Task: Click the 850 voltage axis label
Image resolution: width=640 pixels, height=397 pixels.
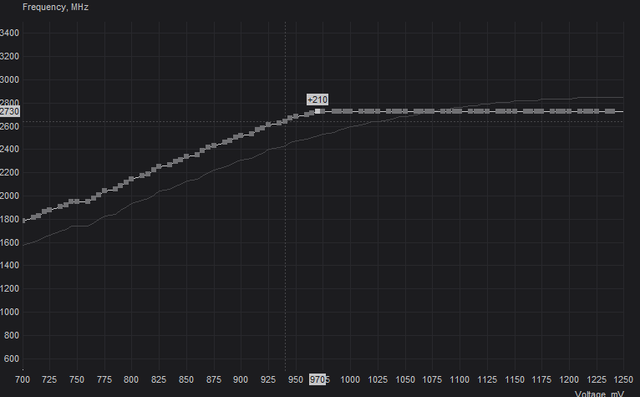Action: 186,379
